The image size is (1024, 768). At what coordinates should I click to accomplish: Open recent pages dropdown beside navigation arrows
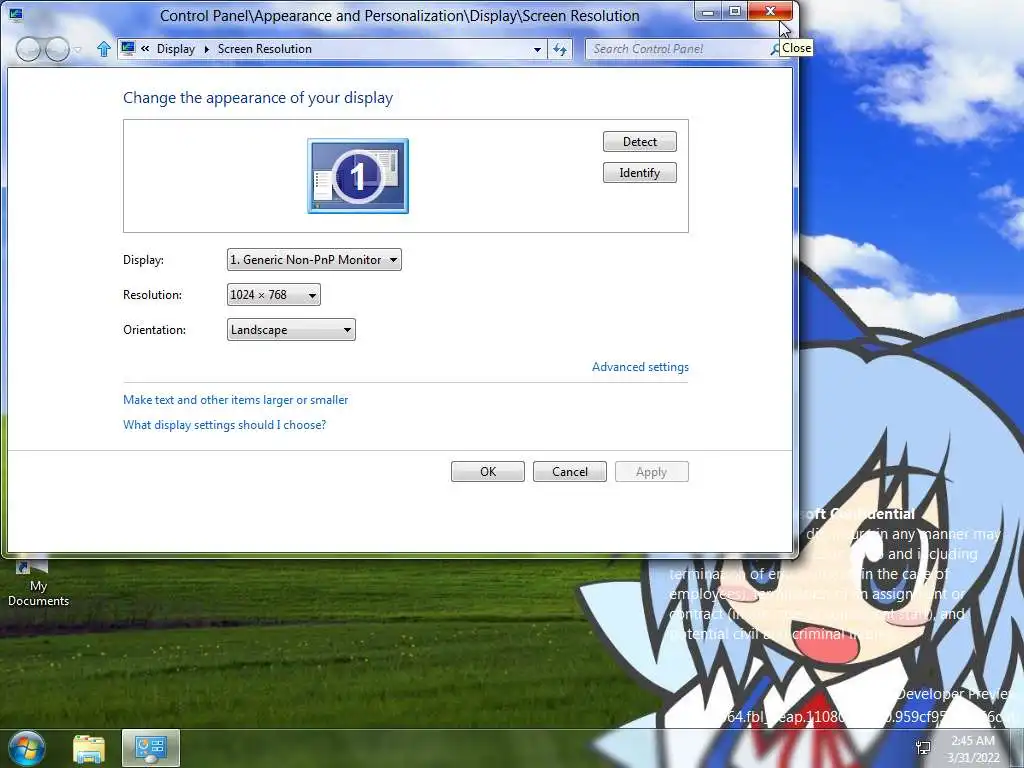(77, 50)
